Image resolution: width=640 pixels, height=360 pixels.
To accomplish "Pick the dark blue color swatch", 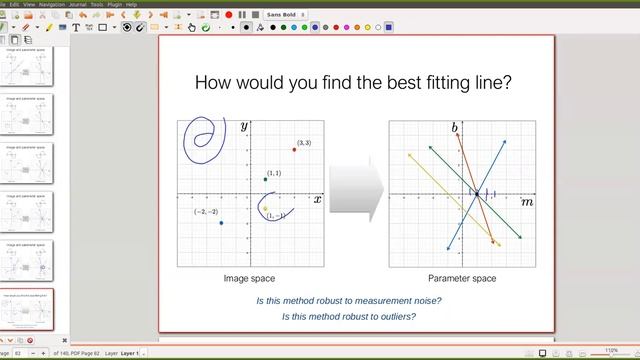I will tap(315, 28).
